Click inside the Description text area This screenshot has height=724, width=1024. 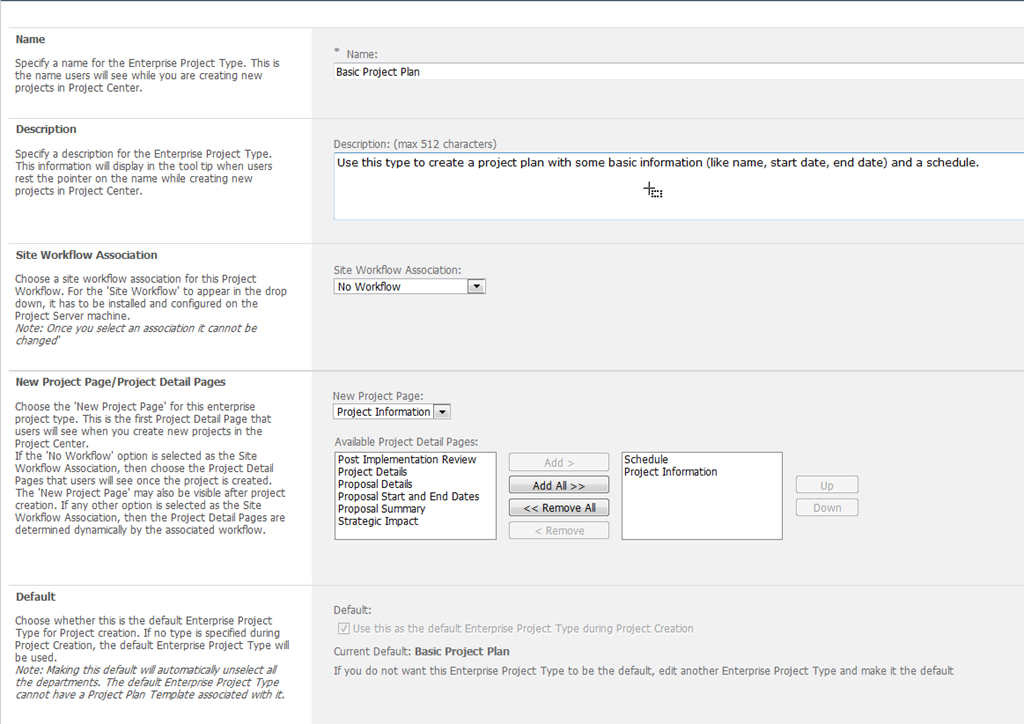click(678, 186)
